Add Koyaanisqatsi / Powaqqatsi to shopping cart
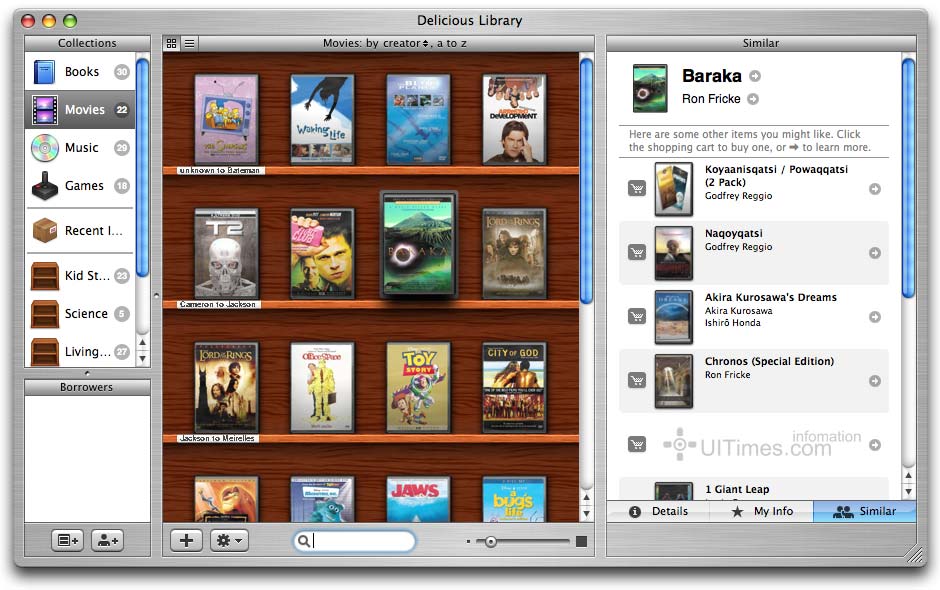 [x=637, y=189]
